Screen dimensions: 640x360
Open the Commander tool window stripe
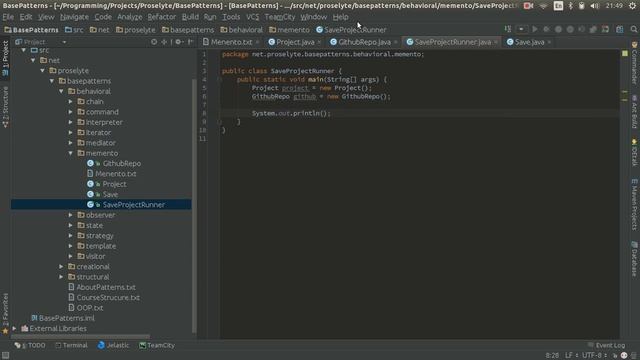coord(634,62)
